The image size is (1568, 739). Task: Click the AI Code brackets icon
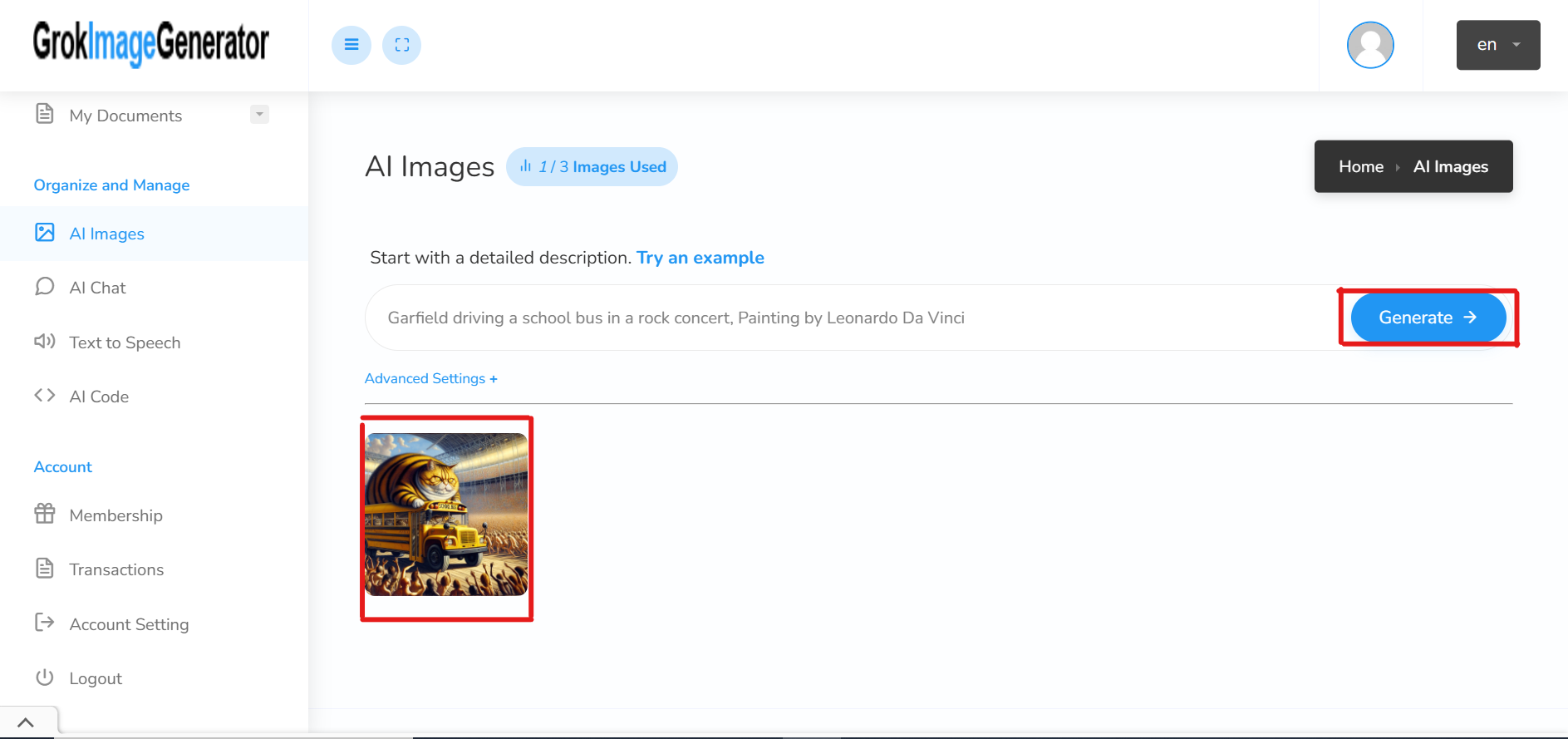click(45, 395)
